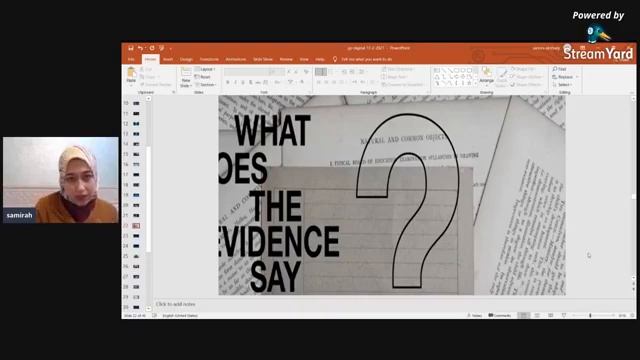The width and height of the screenshot is (640, 360).
Task: Open the Font Color picker
Action: pos(302,82)
